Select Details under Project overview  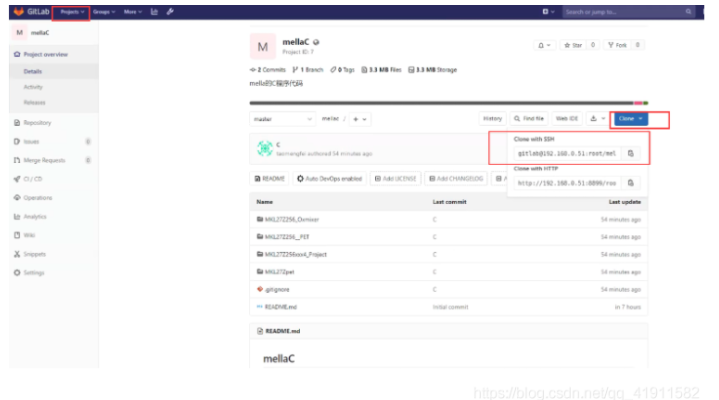coord(33,72)
